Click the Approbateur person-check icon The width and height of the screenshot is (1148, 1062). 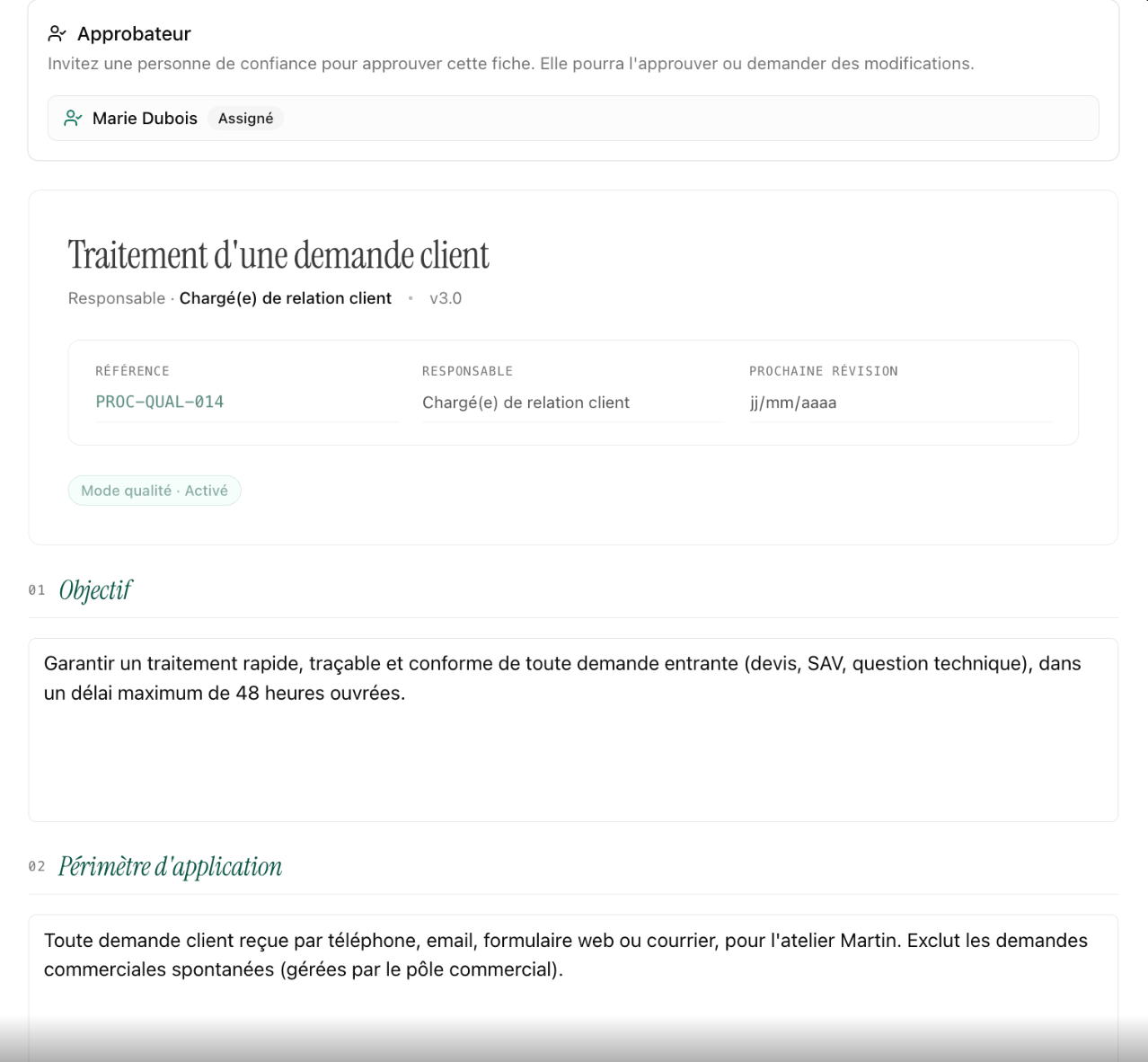click(57, 34)
